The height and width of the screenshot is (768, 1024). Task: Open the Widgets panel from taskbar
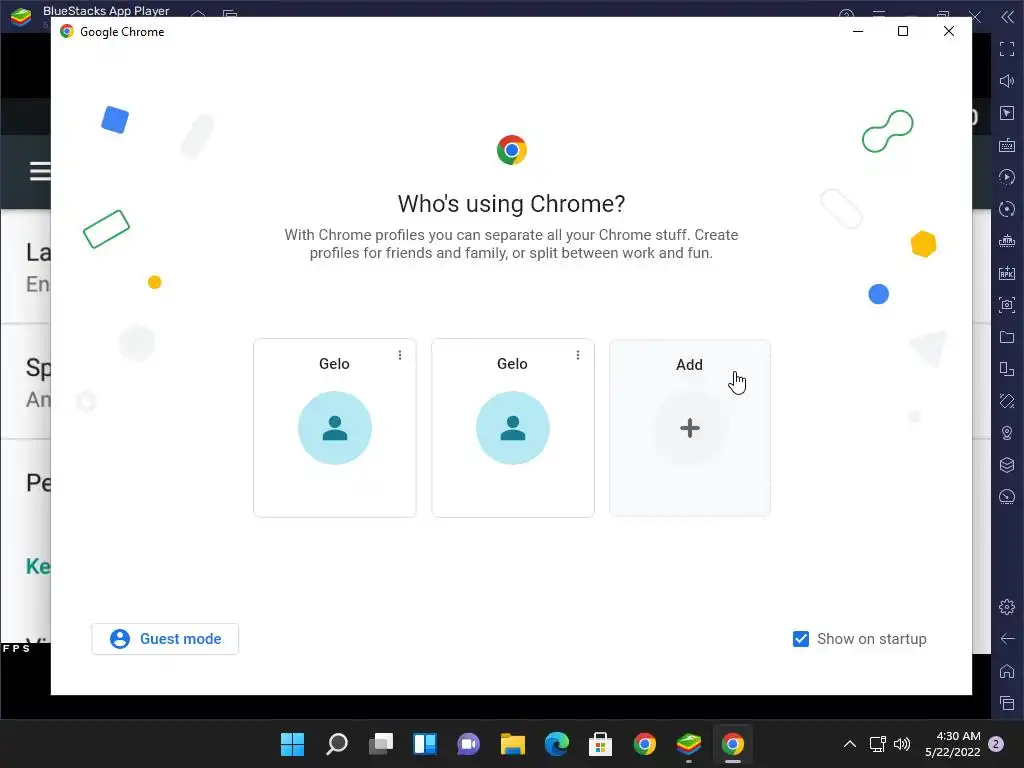click(x=424, y=744)
